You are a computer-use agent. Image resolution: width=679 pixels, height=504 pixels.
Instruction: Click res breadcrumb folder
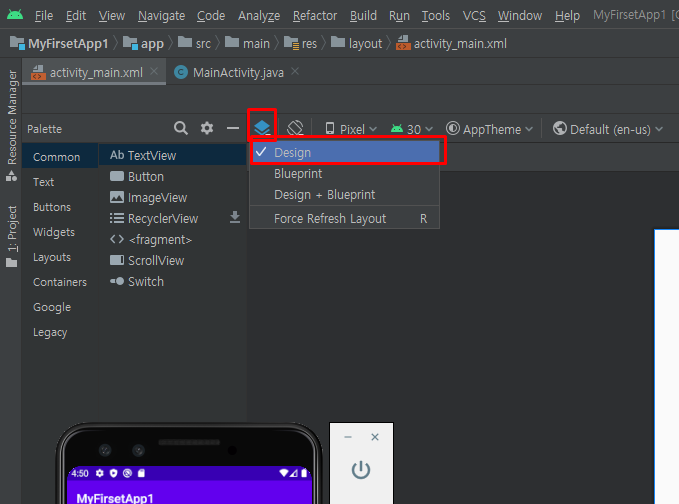pos(301,43)
